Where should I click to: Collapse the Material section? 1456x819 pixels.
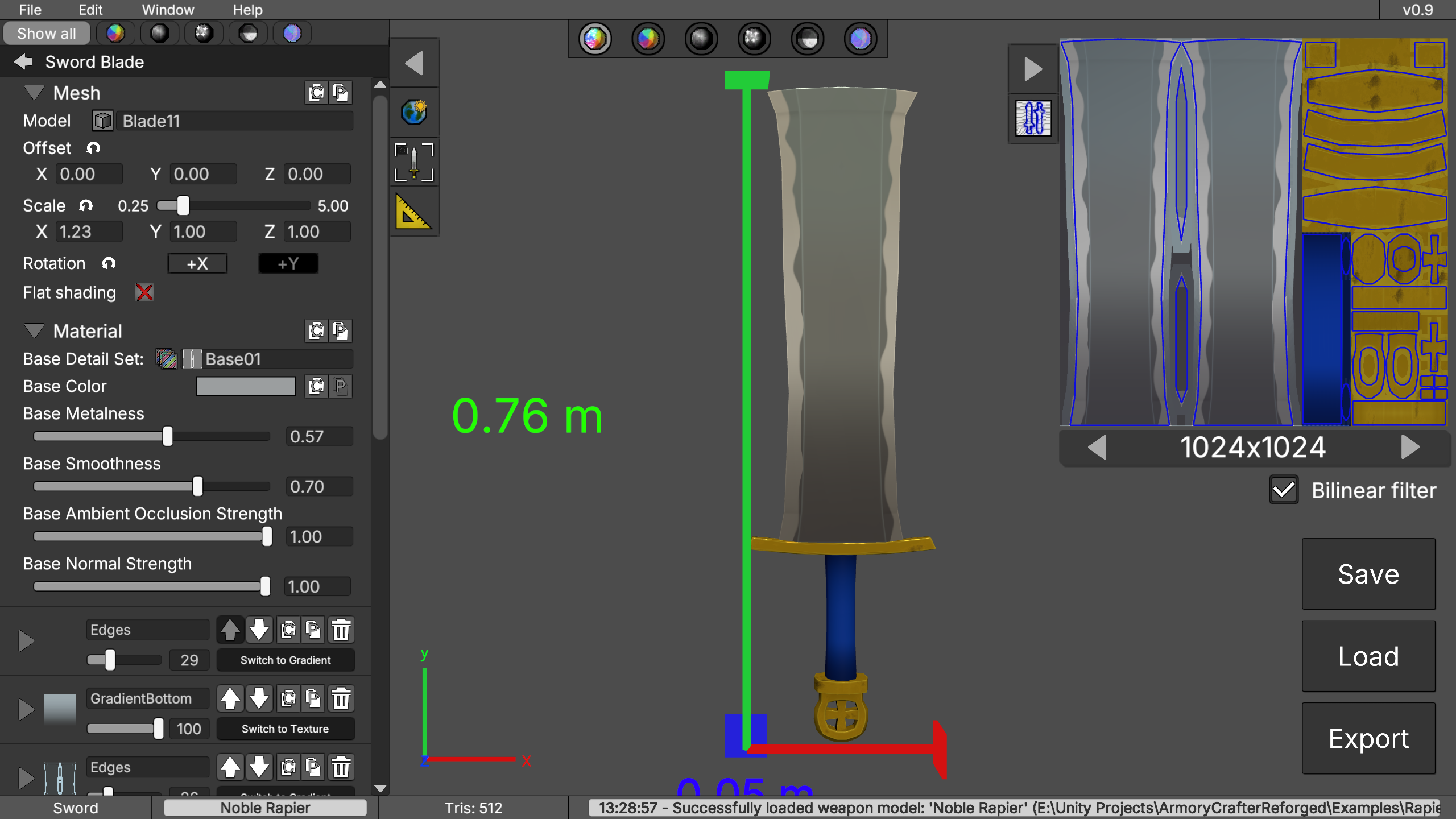[x=34, y=331]
